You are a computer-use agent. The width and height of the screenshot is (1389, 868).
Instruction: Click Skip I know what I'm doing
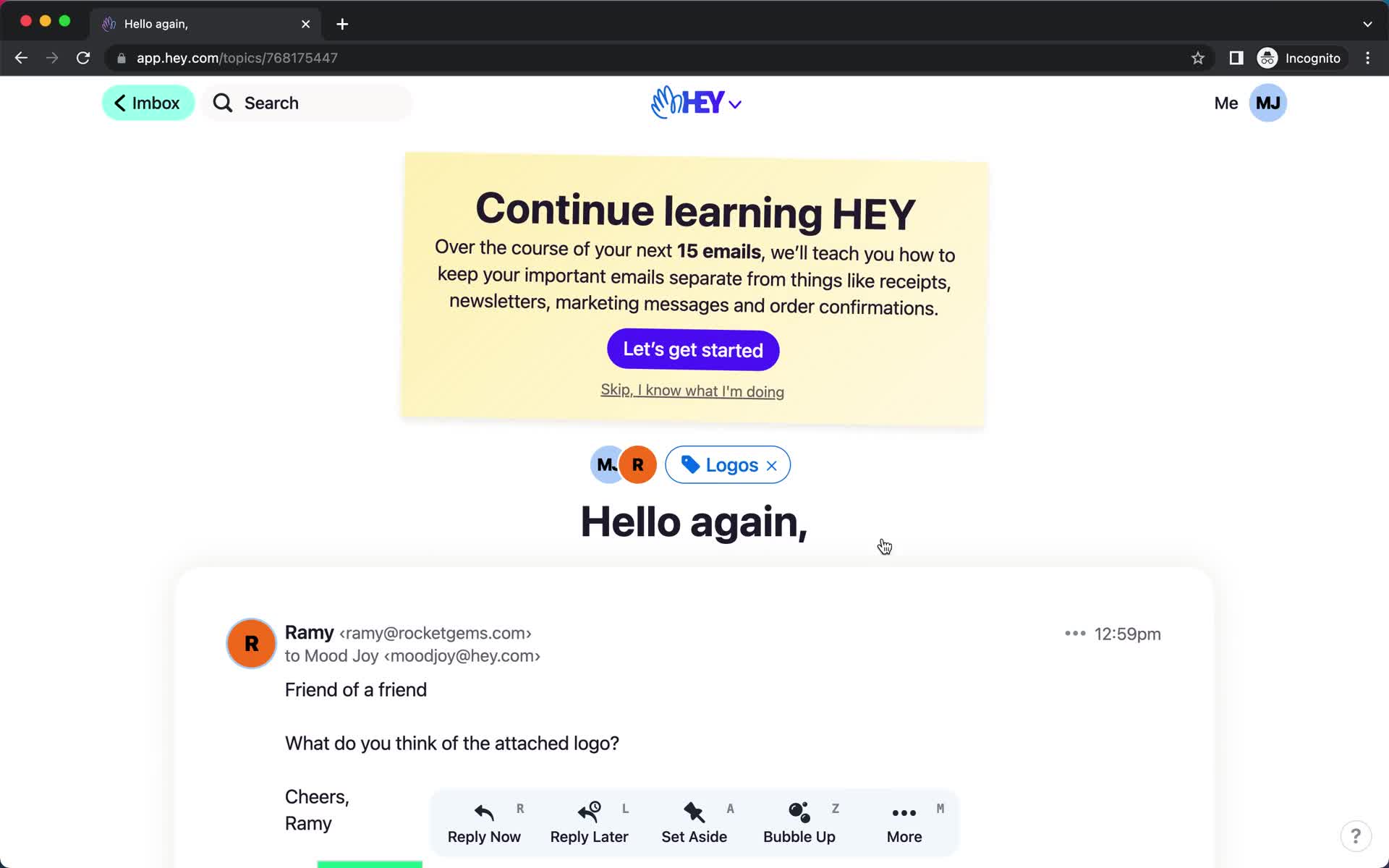point(692,391)
